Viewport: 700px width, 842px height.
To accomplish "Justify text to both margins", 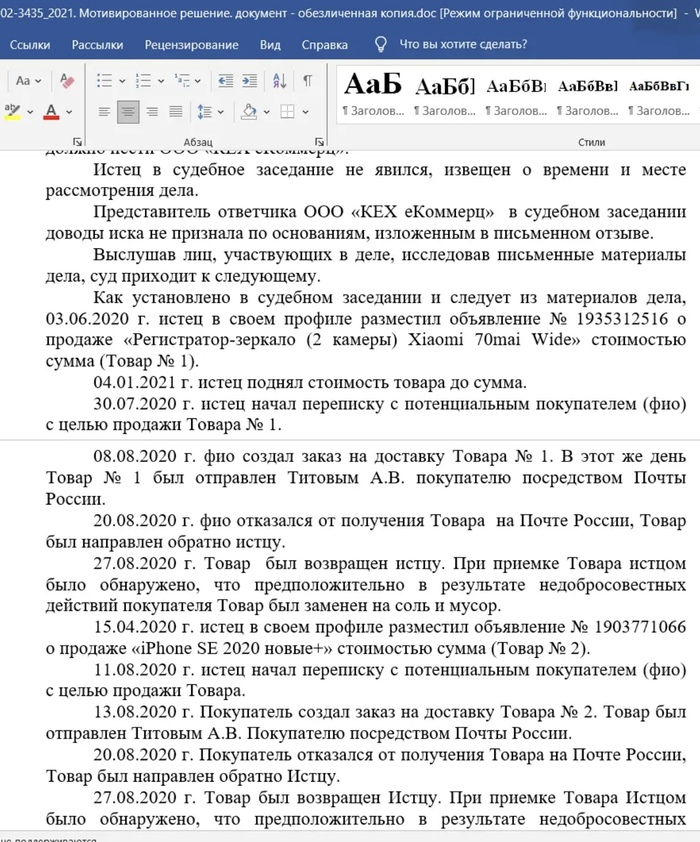I will click(x=176, y=111).
